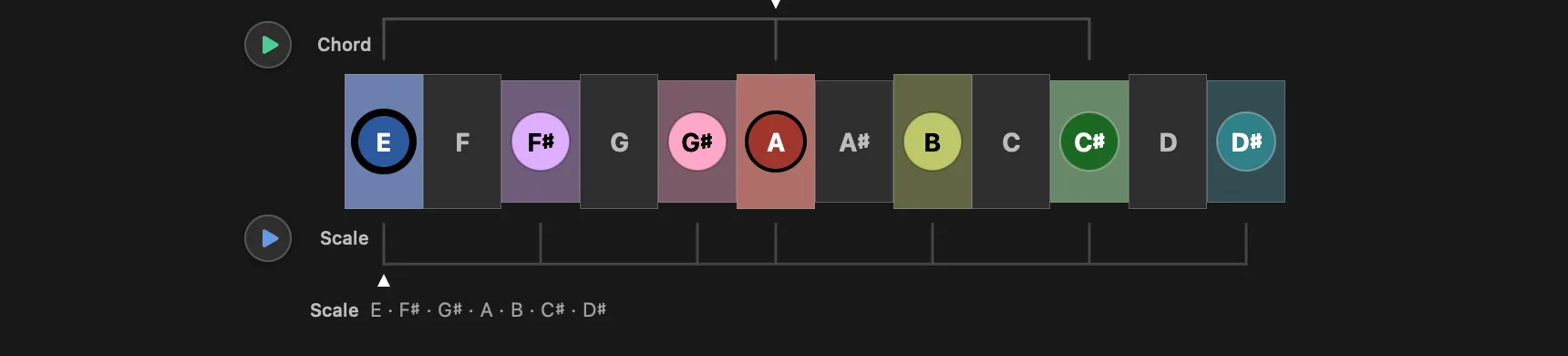The width and height of the screenshot is (1568, 356).
Task: Play the scale with blue play button
Action: point(268,238)
